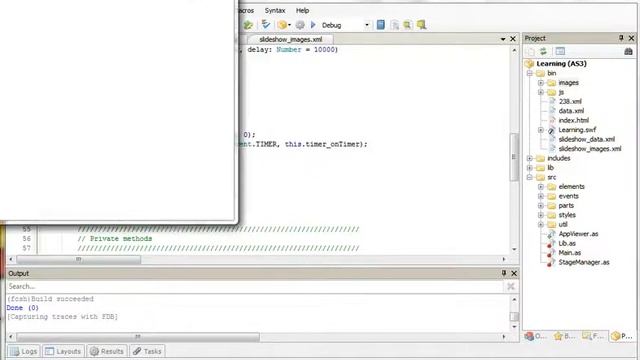Click the Build Project icon in toolbar
The image size is (640, 360).
click(x=282, y=25)
